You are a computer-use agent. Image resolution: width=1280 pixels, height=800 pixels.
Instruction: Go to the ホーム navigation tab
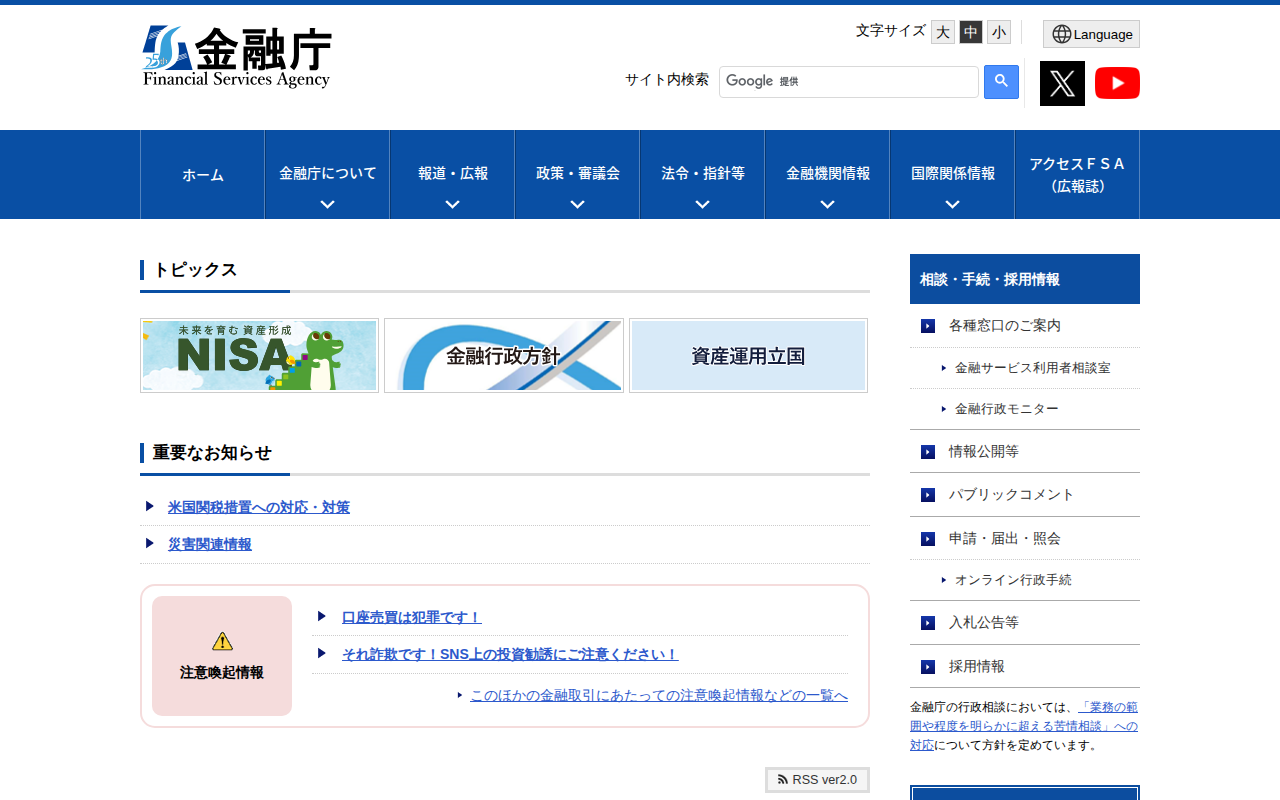pyautogui.click(x=203, y=175)
